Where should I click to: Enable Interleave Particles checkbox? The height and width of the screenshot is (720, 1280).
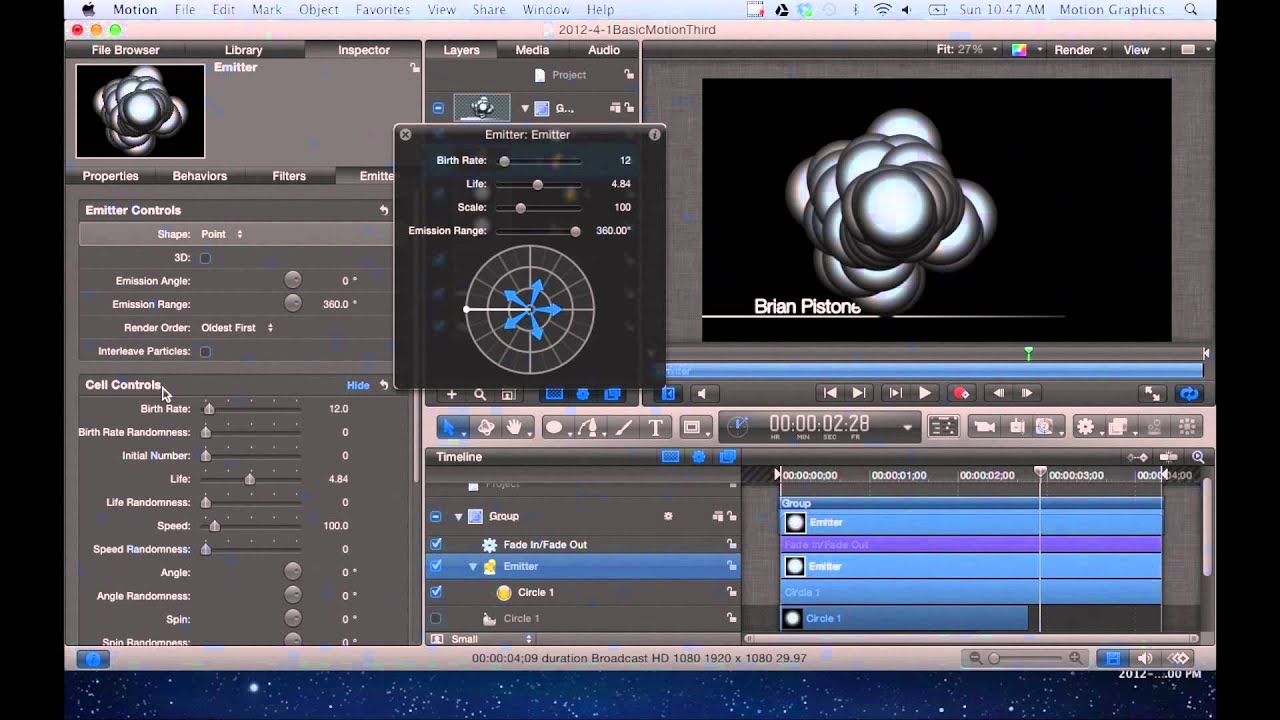(x=205, y=352)
